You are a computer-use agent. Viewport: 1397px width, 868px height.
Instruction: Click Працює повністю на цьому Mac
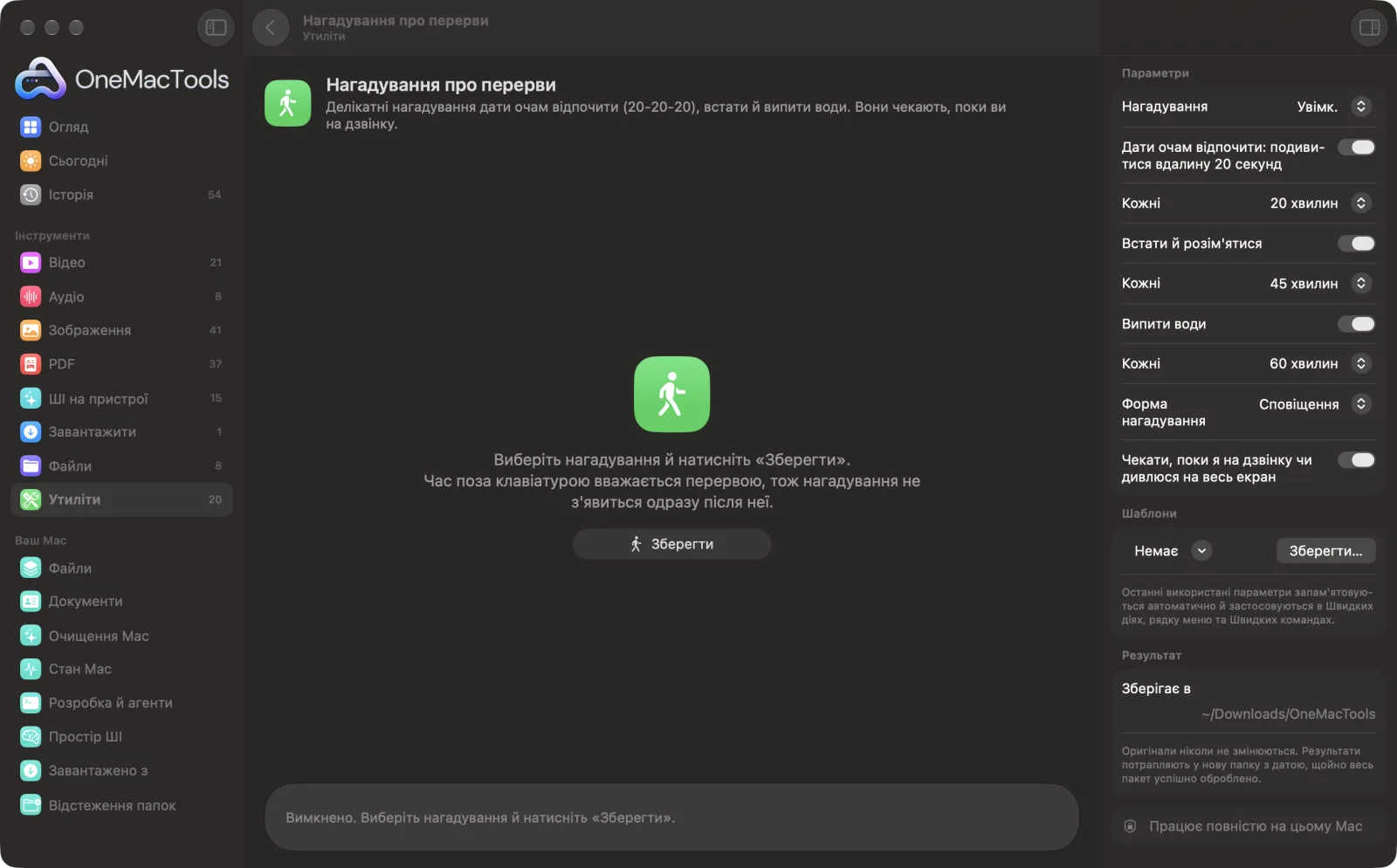click(x=1248, y=826)
